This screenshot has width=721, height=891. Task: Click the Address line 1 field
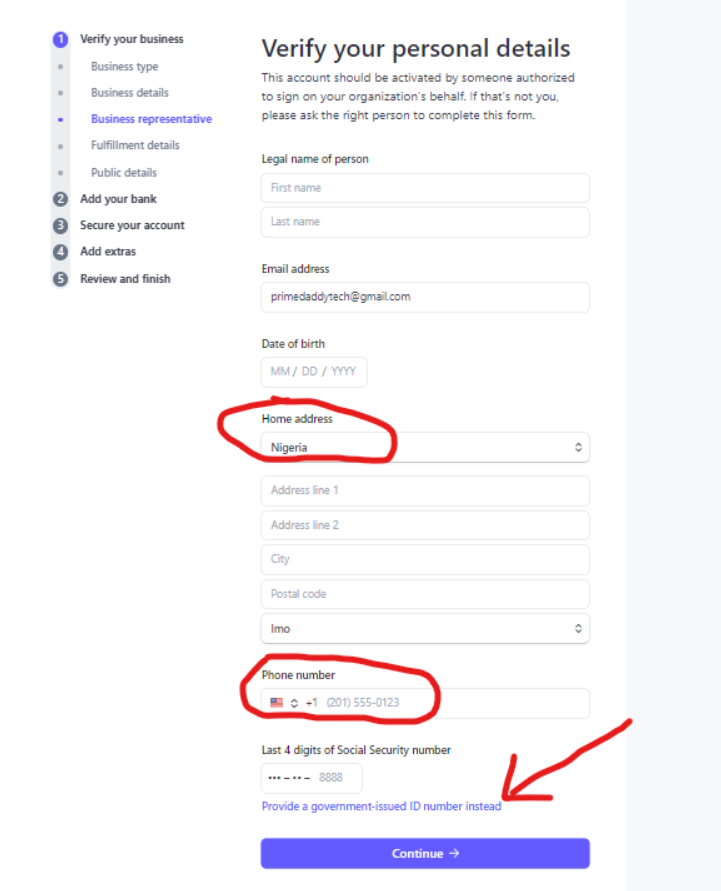click(x=425, y=490)
